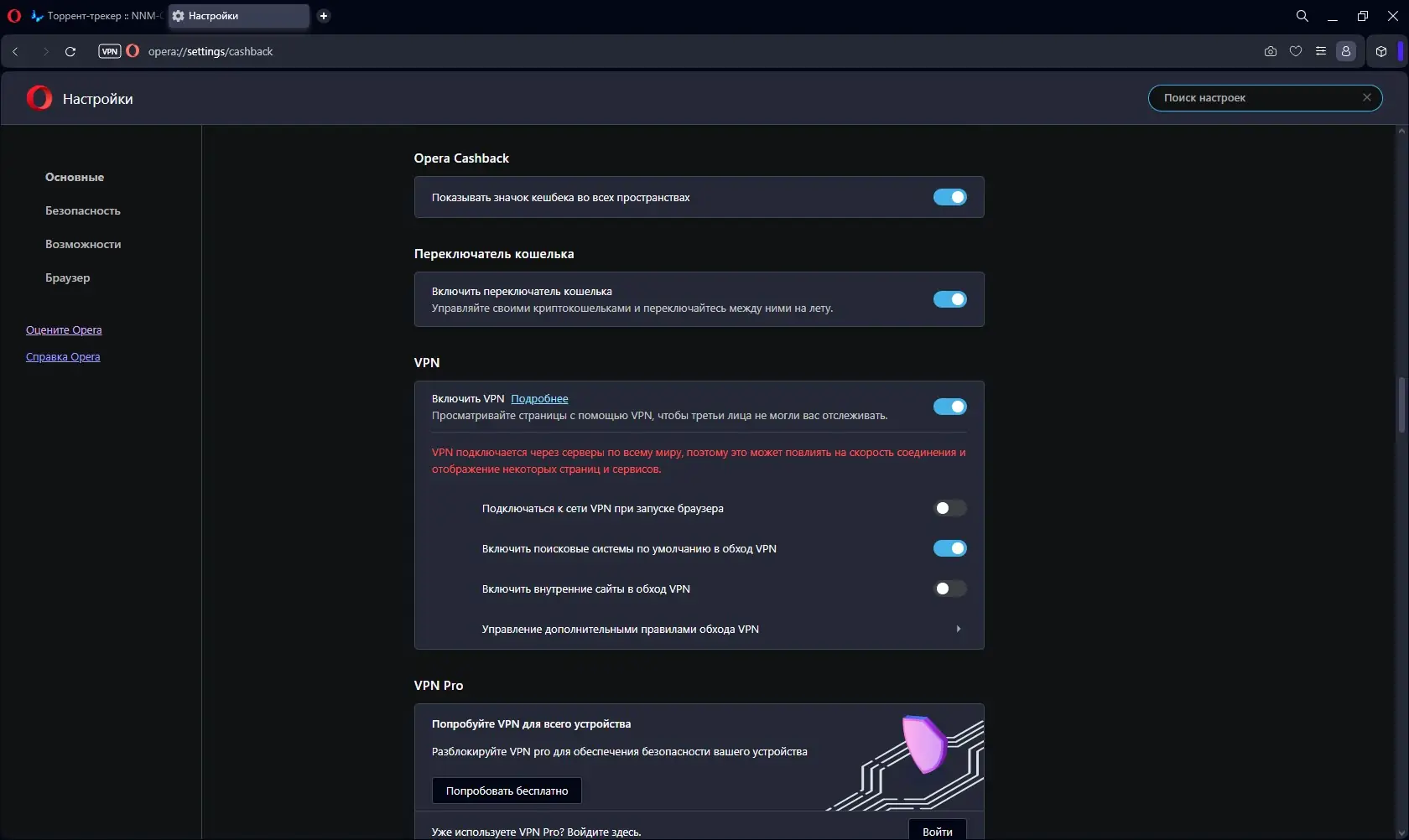Clear the settings search with the X icon
Viewport: 1409px width, 840px height.
[1367, 97]
